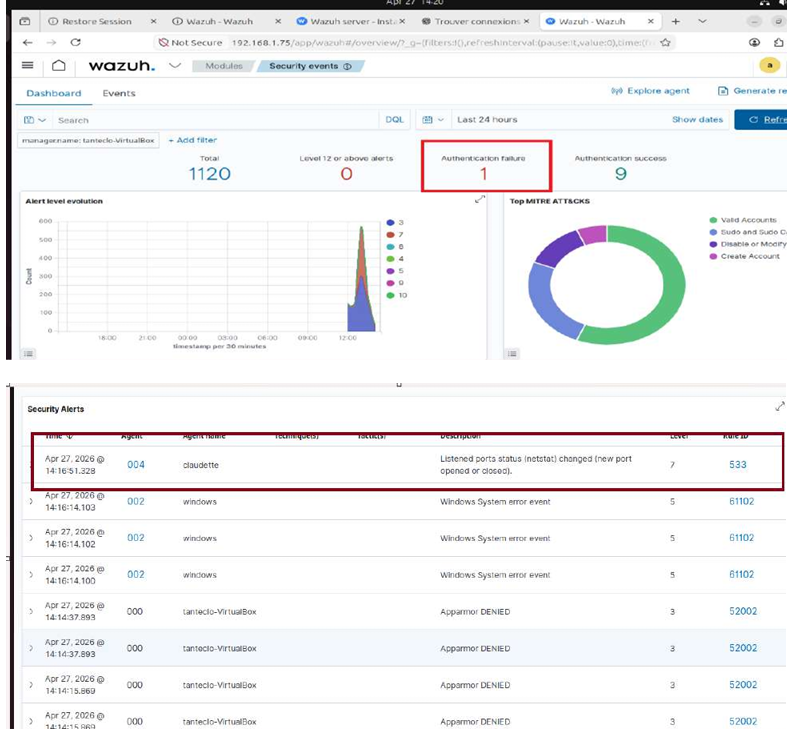
Task: Open rule 61102 in 14:16:14.103 row
Action: coord(742,501)
